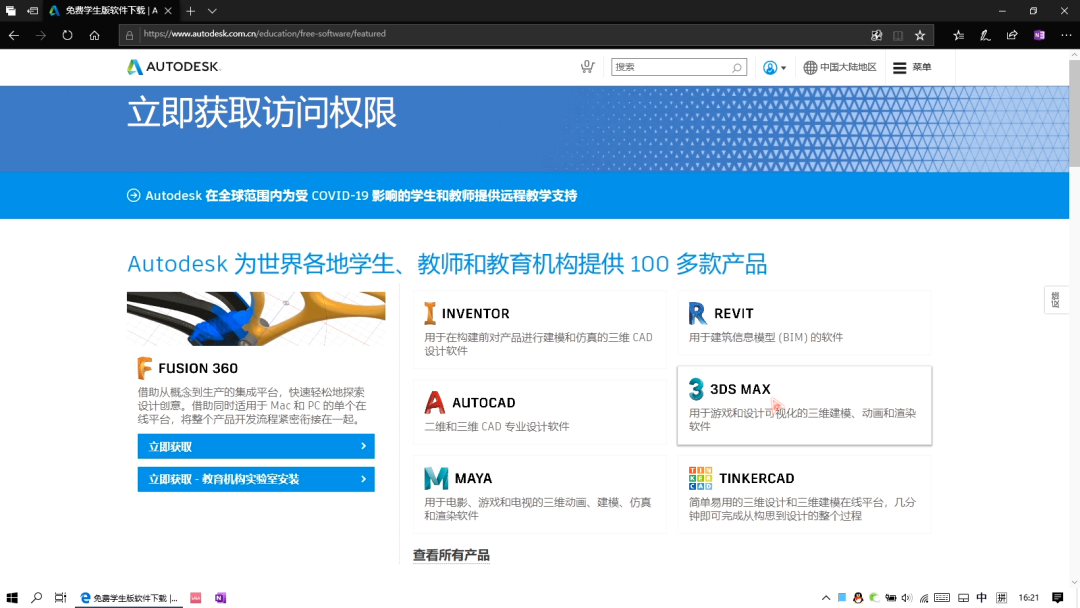The width and height of the screenshot is (1080, 608).
Task: Open the account profile dropdown
Action: tap(774, 67)
